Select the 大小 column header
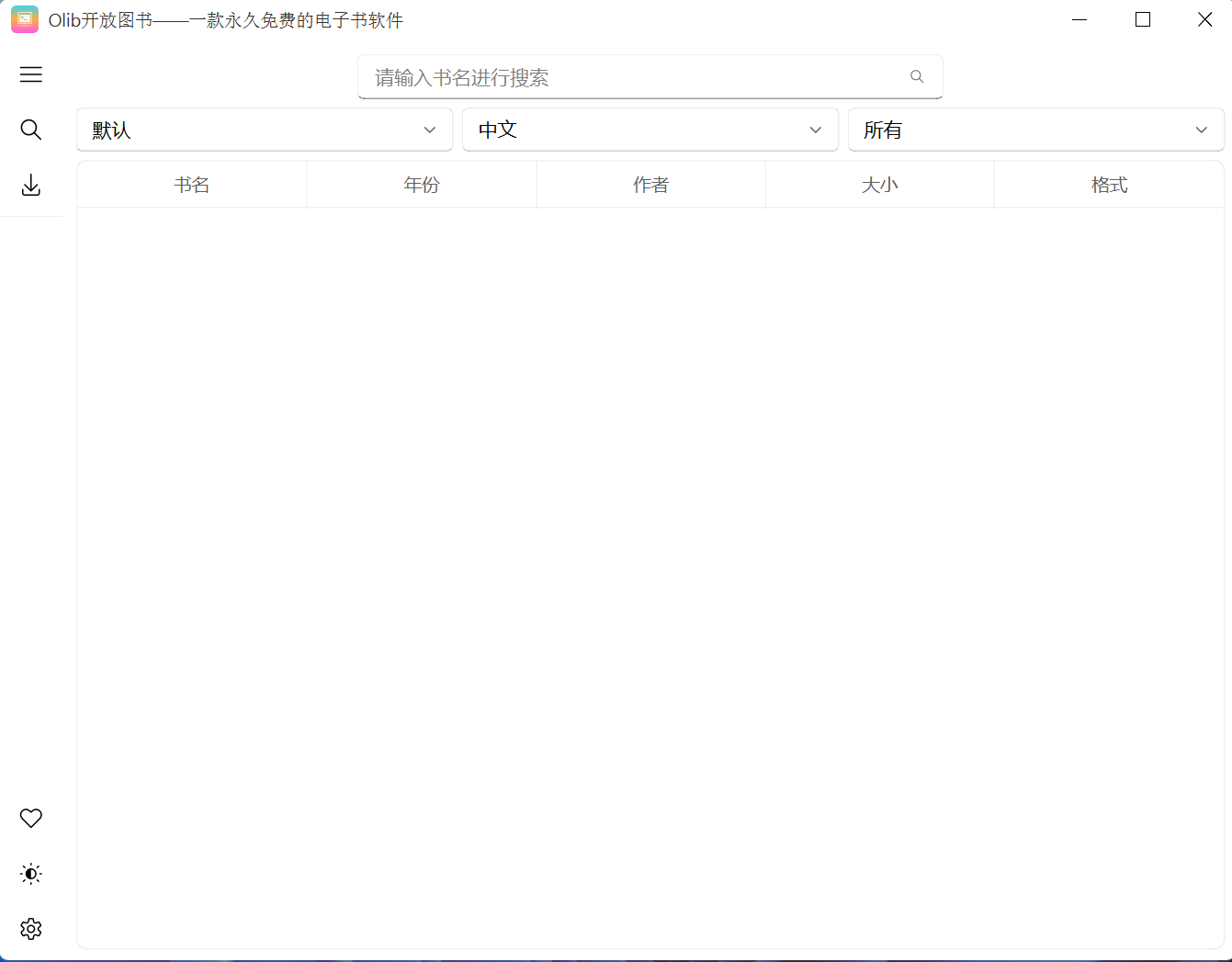The height and width of the screenshot is (962, 1232). 879,185
